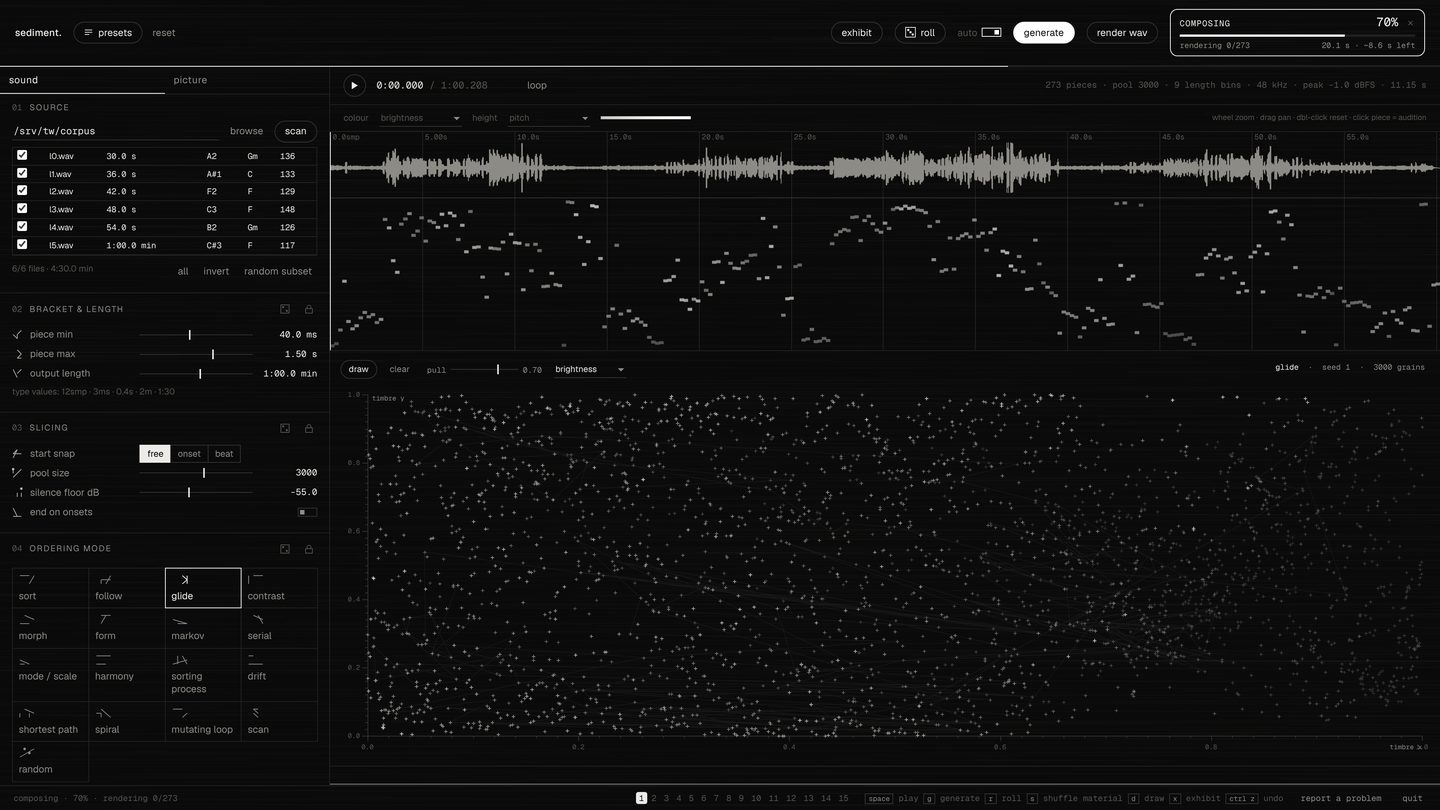The height and width of the screenshot is (810, 1440).
Task: Start playback with the play button
Action: 354,85
